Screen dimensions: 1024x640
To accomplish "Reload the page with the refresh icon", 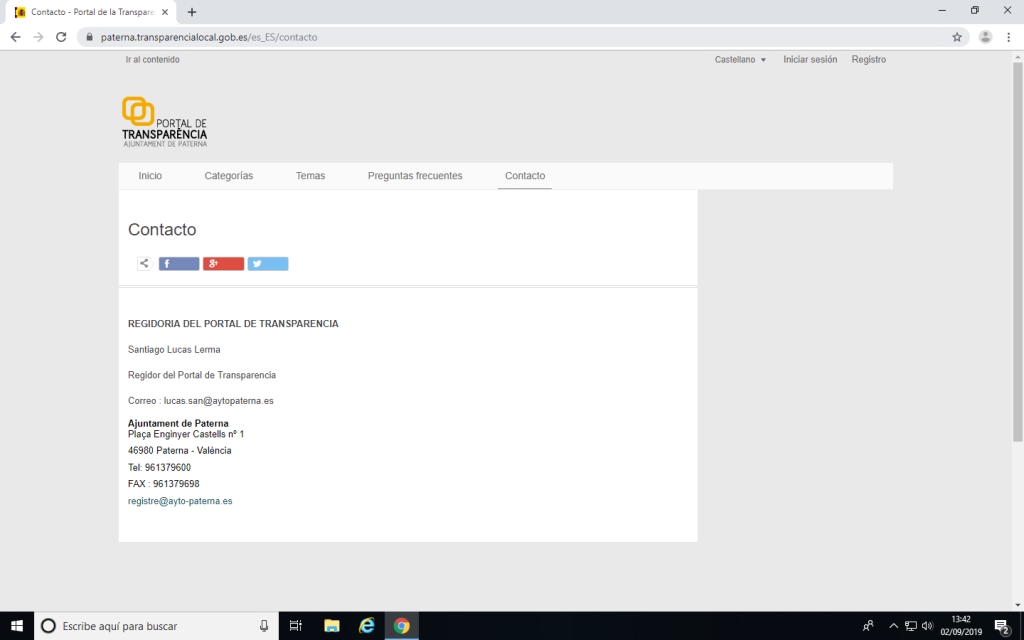I will coord(61,37).
